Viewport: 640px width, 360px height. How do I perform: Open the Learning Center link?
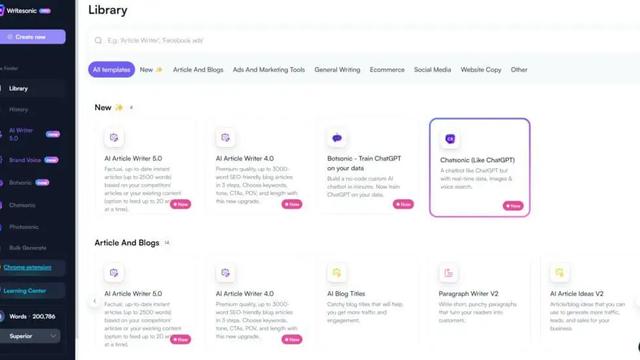tap(24, 291)
